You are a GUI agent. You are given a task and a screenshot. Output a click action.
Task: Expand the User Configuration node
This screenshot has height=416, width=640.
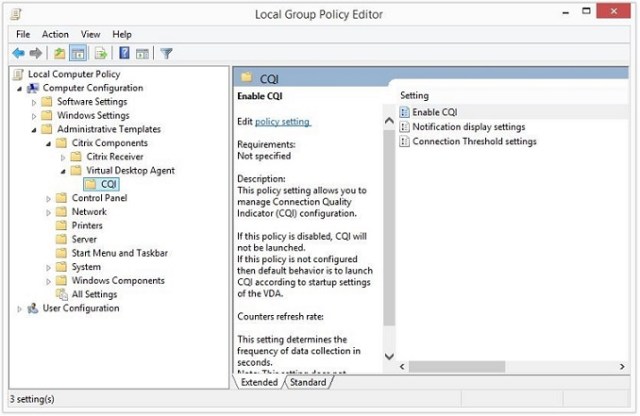pos(19,309)
